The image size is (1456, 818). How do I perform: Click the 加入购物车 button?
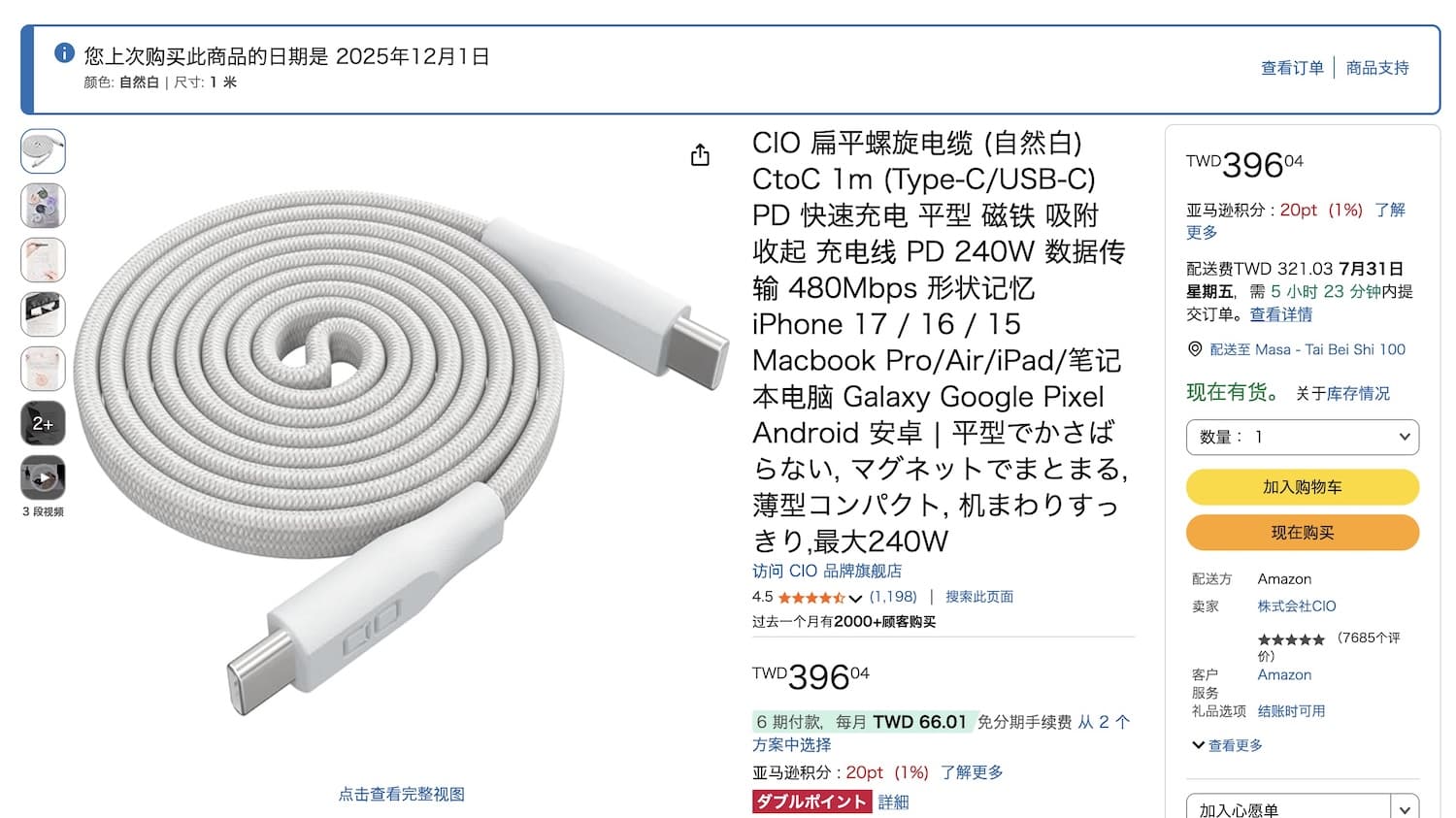pos(1302,487)
